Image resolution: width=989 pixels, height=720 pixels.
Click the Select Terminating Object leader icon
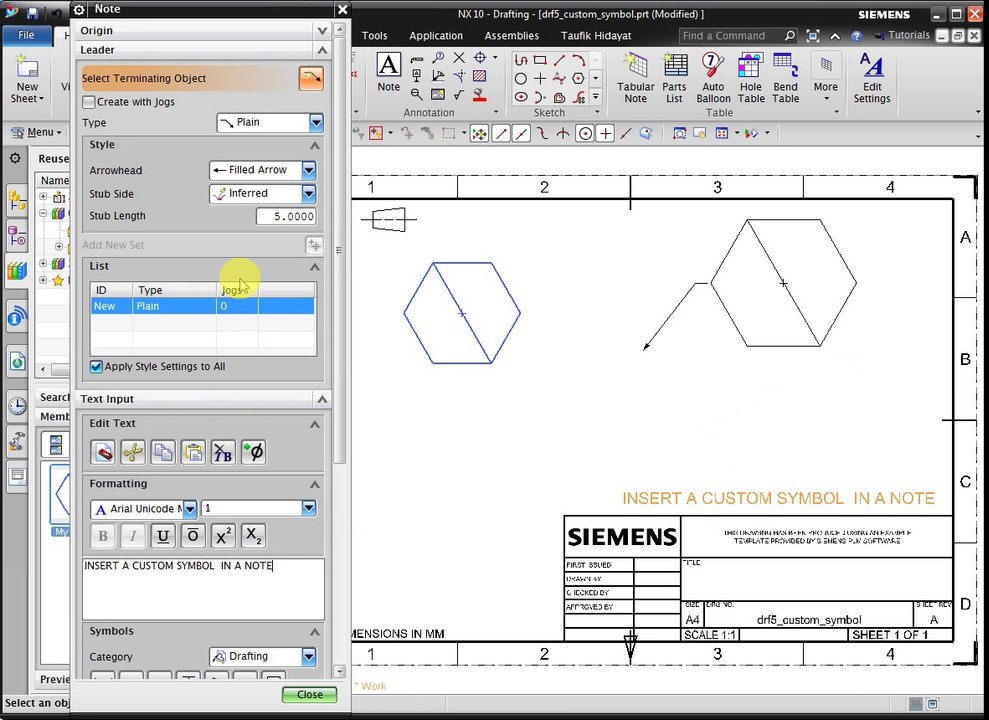[x=312, y=78]
